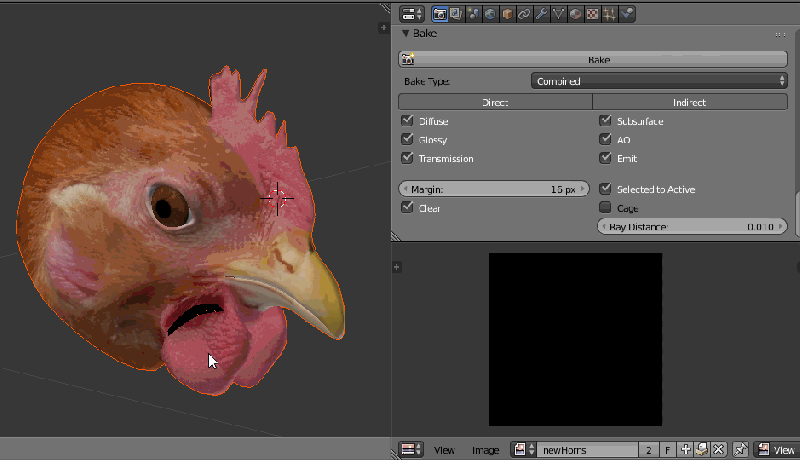Open the image editor View mode dropdown
Viewport: 800px width, 460px height.
pos(777,450)
